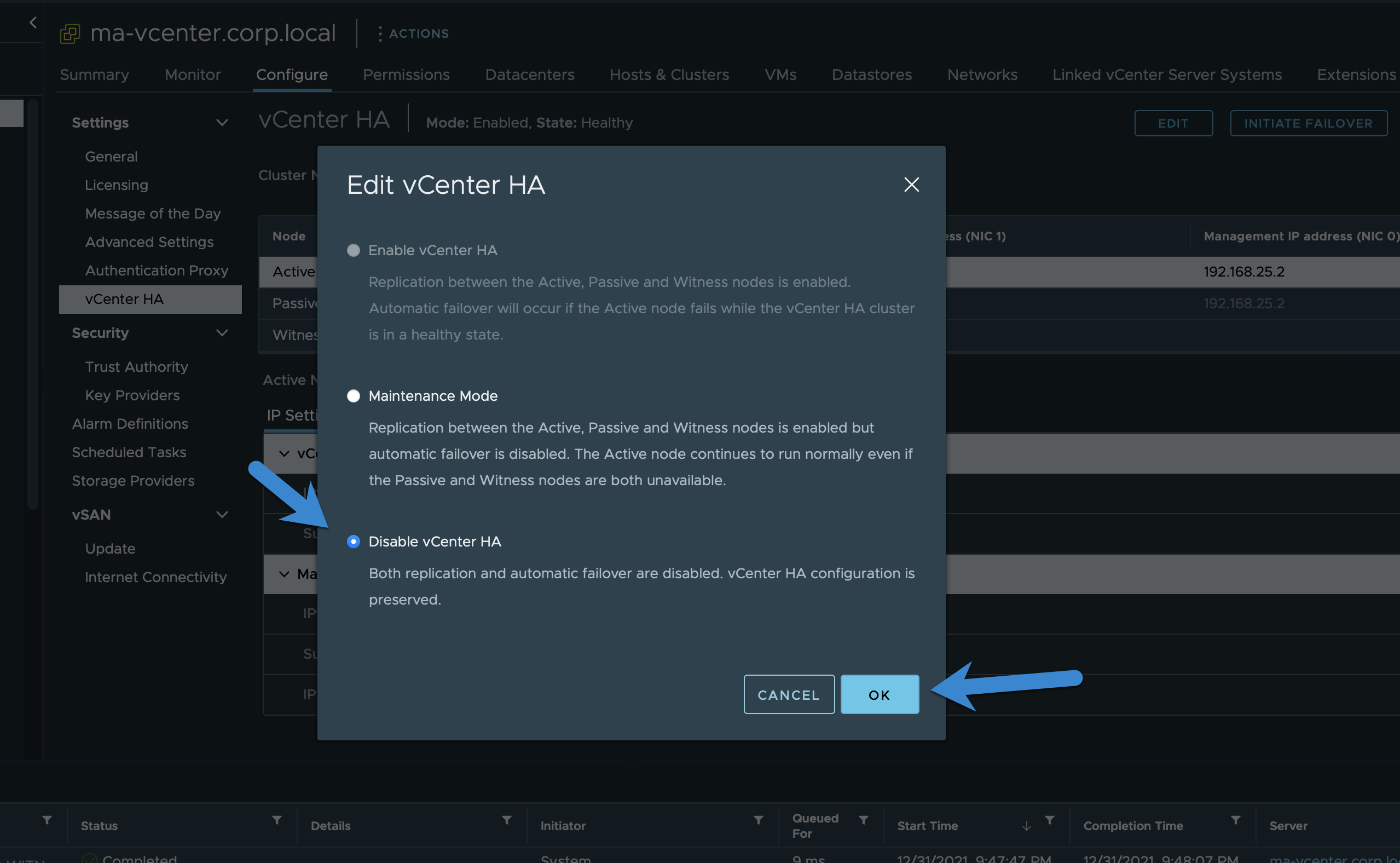Viewport: 1400px width, 863px height.
Task: Filter the leftmost tasks column
Action: coord(48,820)
